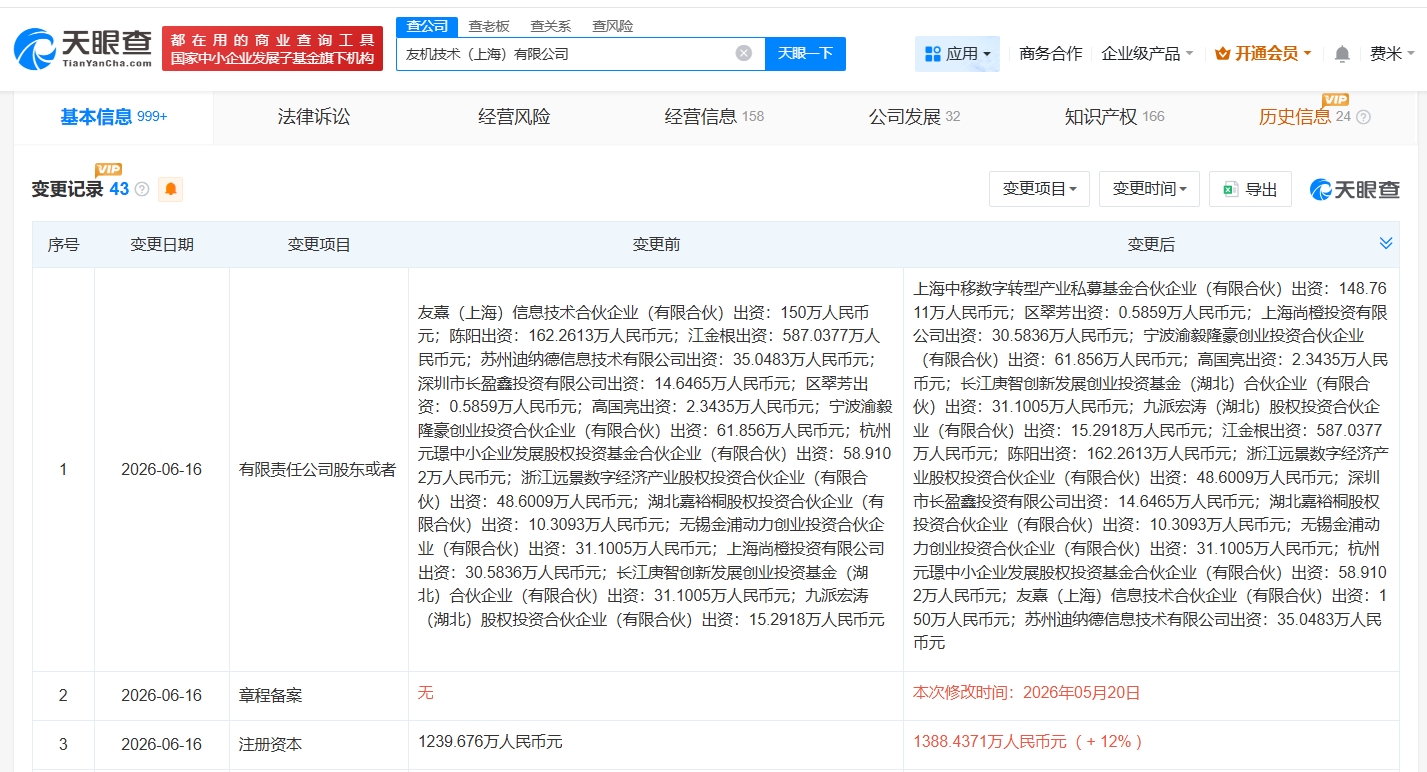Click the text 本次修改时间：2026年05月20日
This screenshot has height=772, width=1427.
click(x=1026, y=692)
